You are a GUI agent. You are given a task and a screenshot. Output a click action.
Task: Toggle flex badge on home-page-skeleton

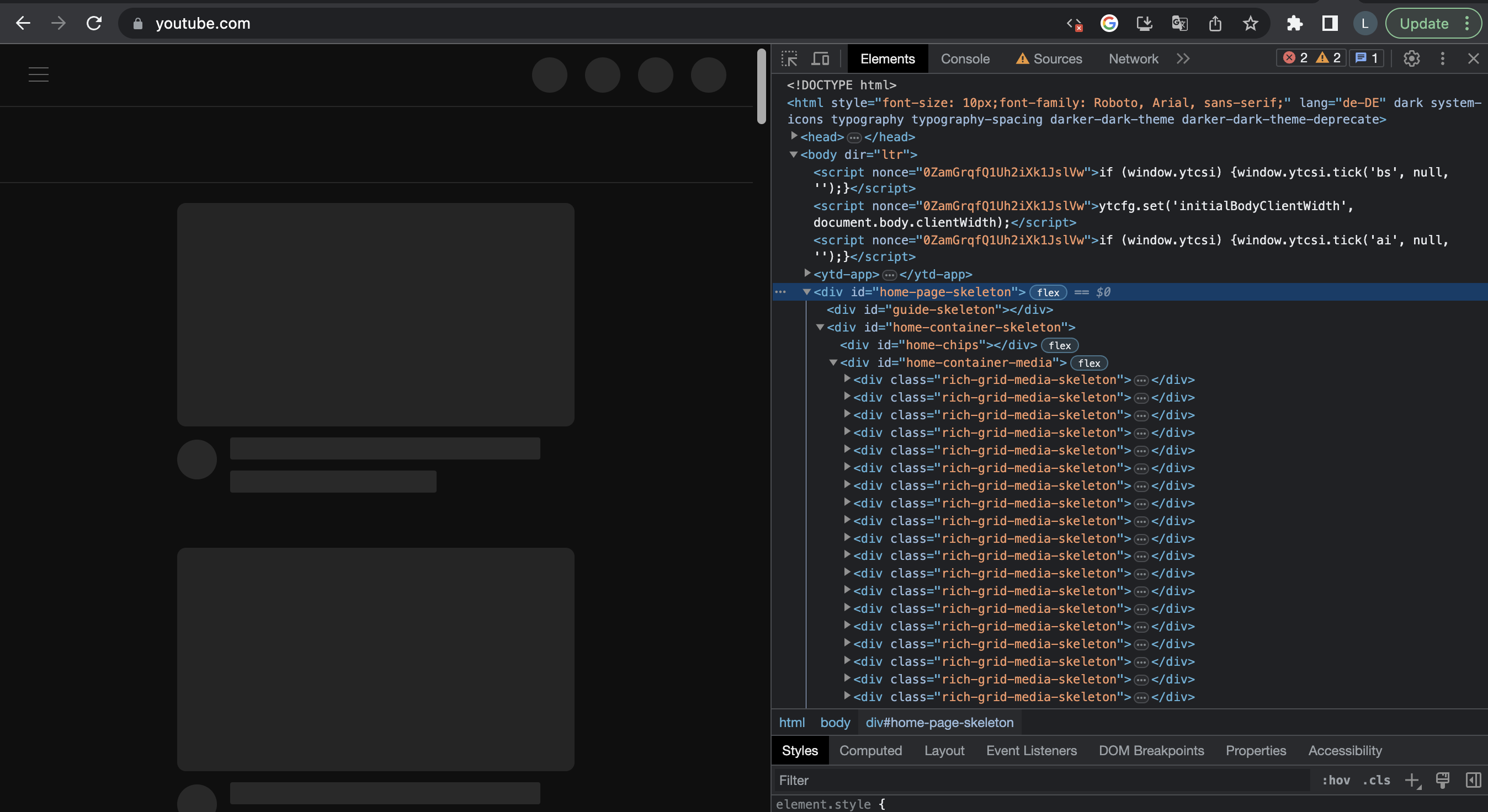point(1048,292)
